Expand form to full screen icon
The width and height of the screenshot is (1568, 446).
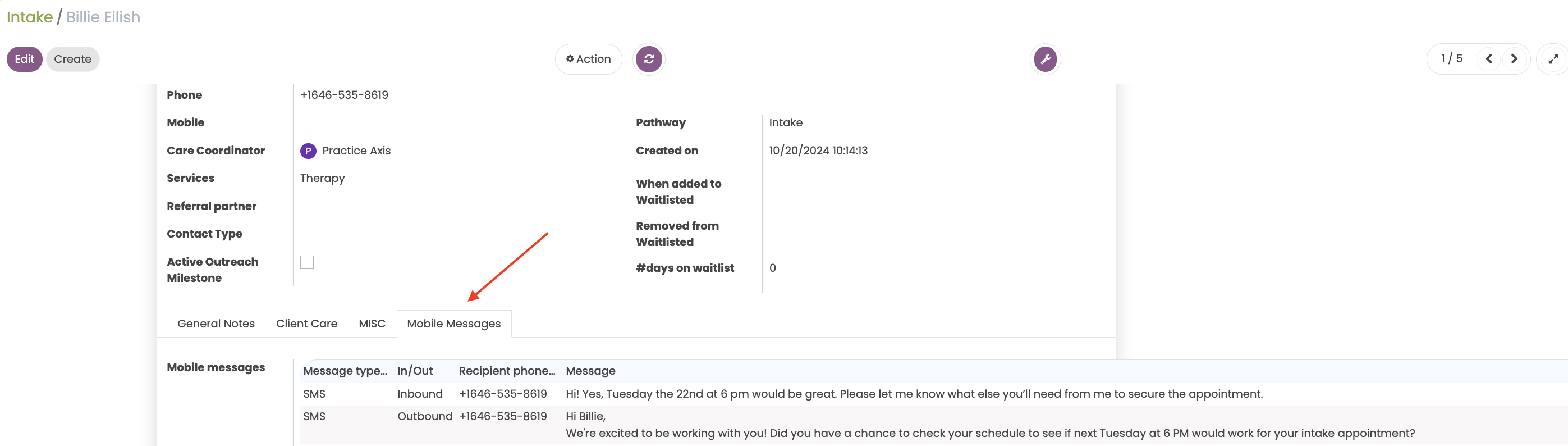pos(1553,59)
